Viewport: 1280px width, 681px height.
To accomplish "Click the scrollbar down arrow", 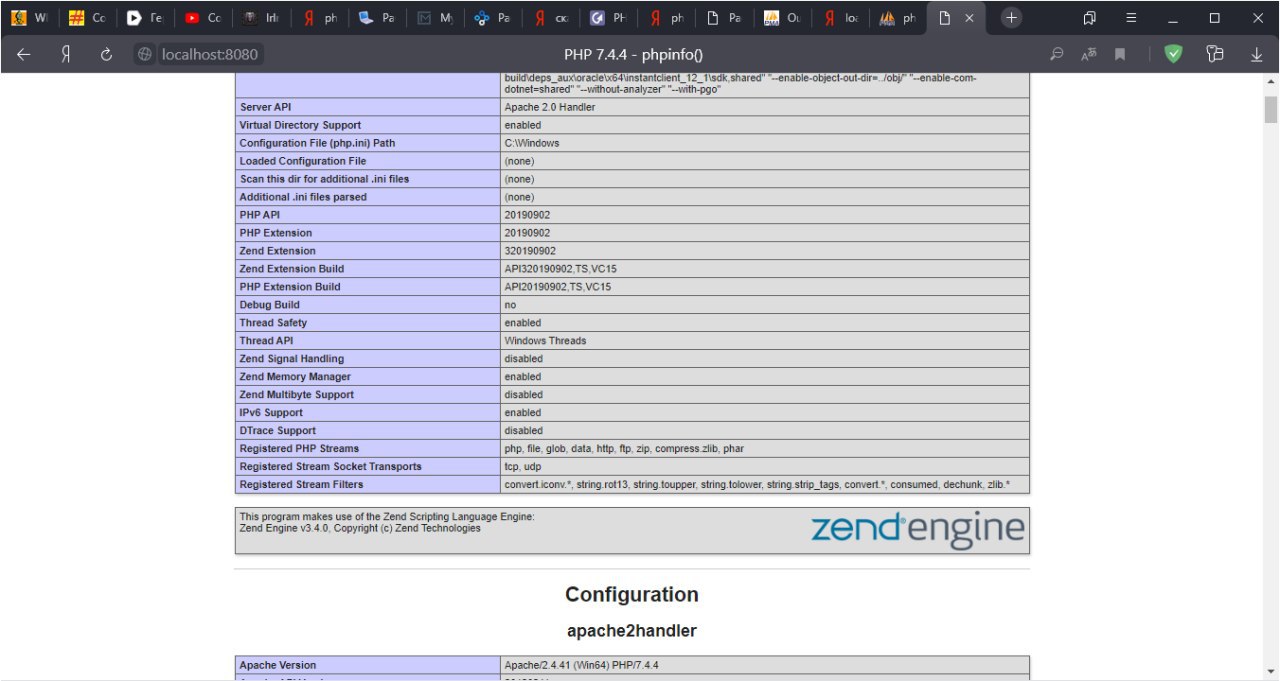I will pyautogui.click(x=1270, y=671).
